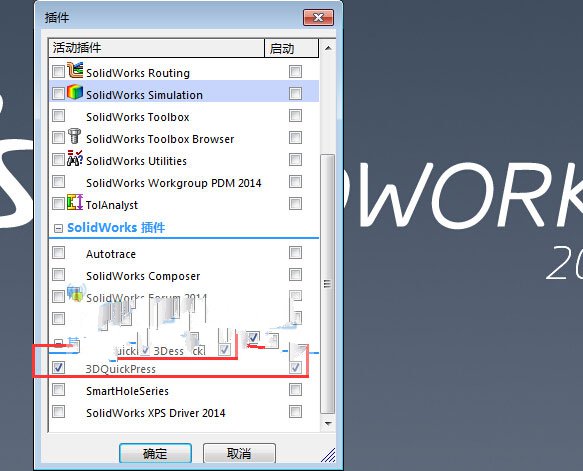Click the 活动插件 column header

click(157, 48)
